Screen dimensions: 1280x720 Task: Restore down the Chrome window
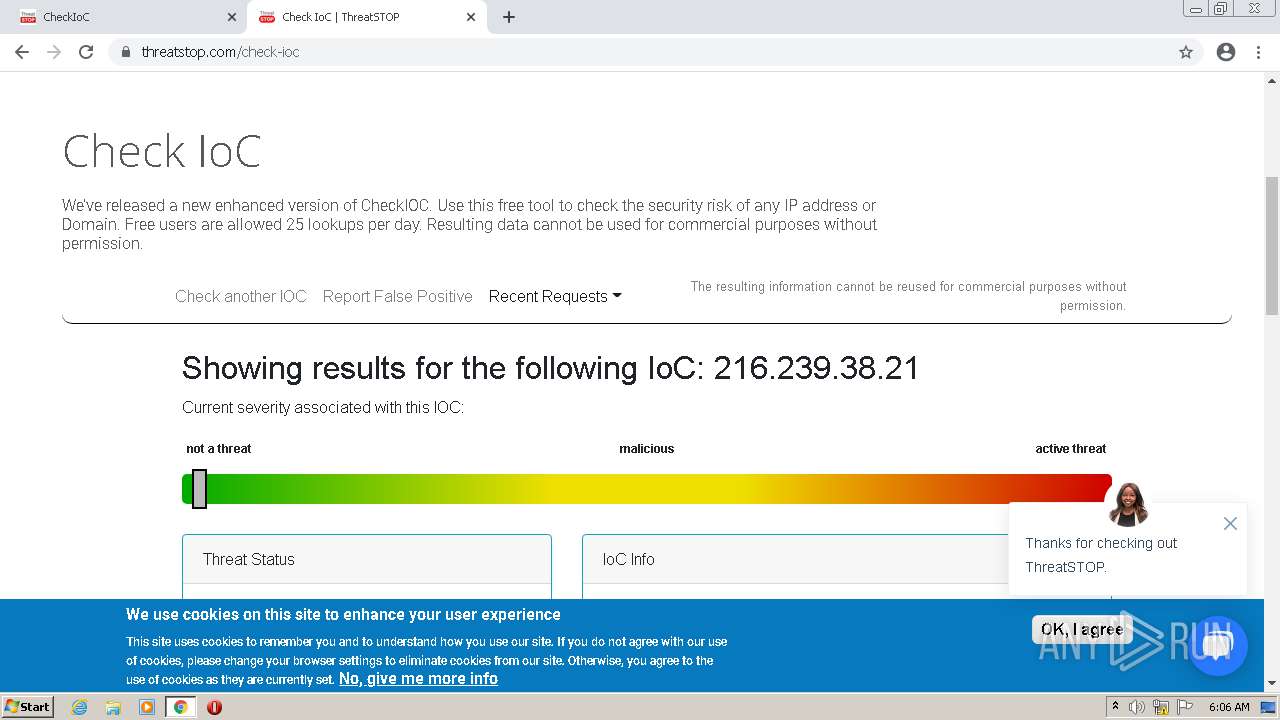pos(1221,9)
